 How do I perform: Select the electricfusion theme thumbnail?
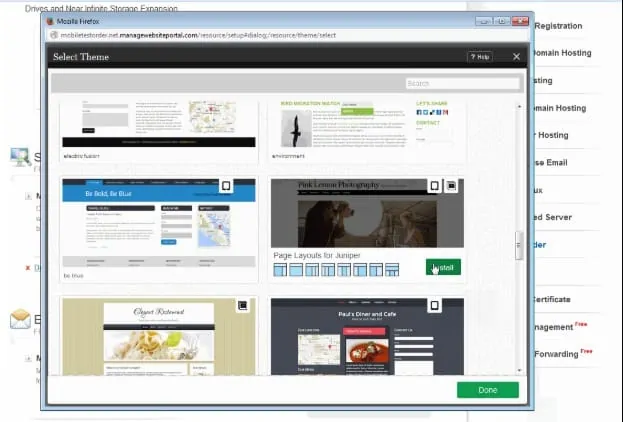click(x=155, y=125)
